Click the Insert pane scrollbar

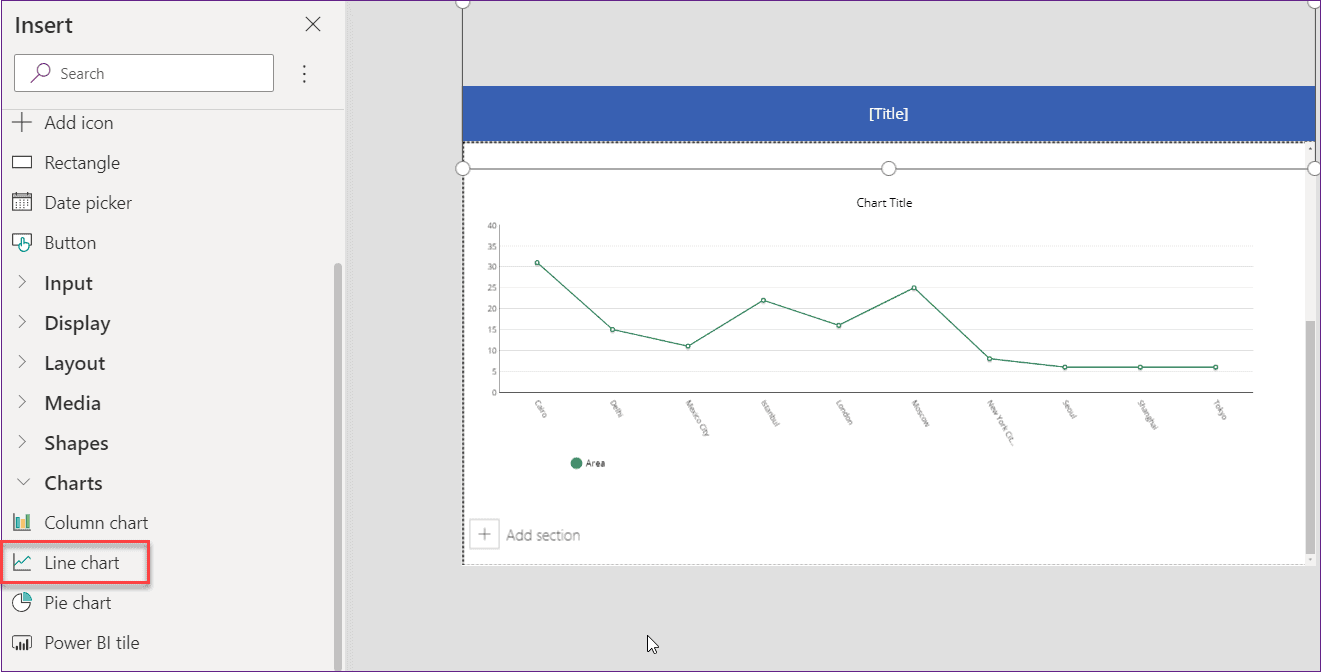click(338, 465)
